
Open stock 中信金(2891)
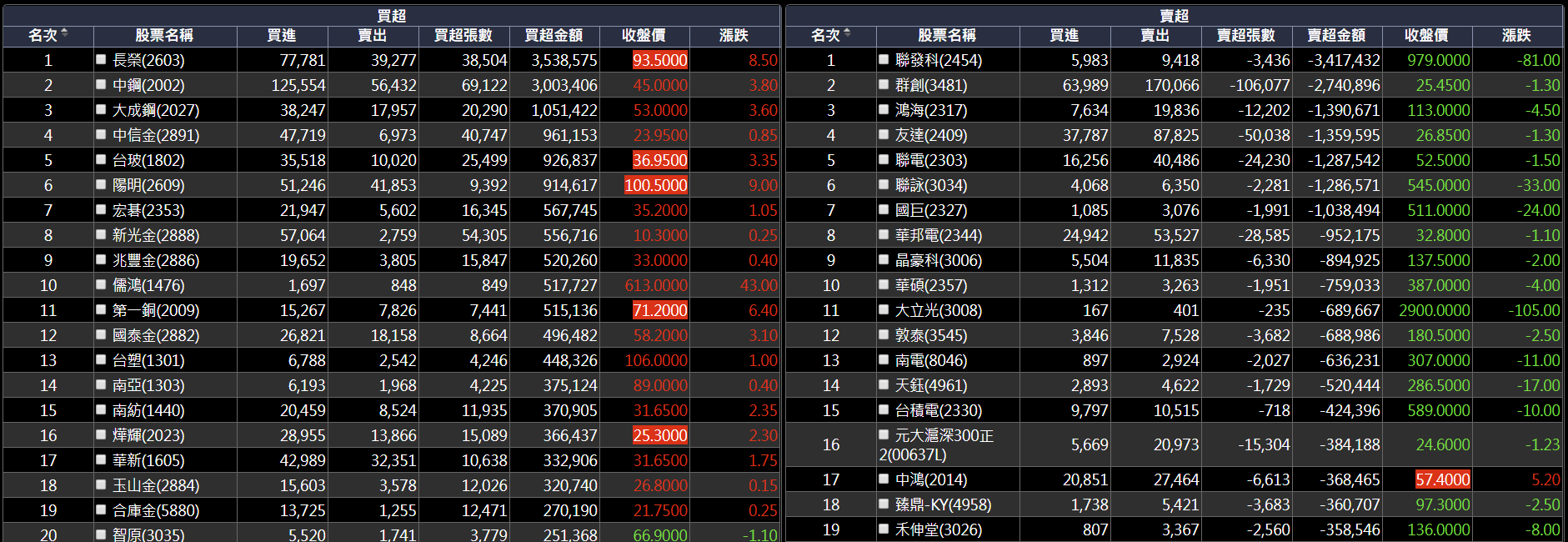click(x=156, y=135)
